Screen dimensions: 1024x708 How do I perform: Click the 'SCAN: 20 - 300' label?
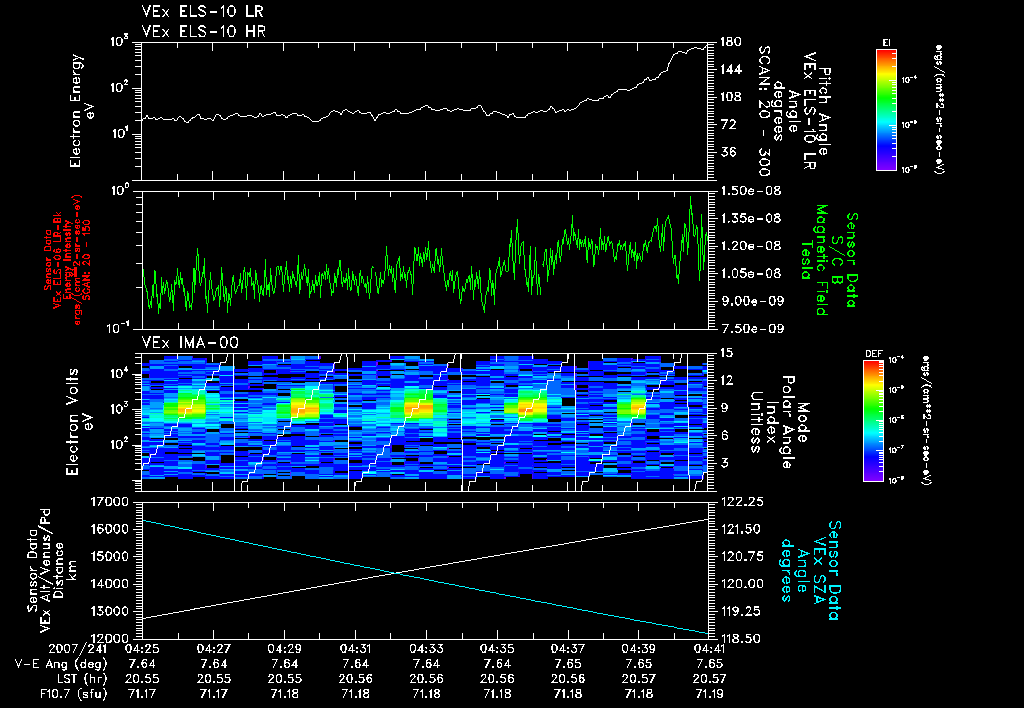click(x=764, y=111)
